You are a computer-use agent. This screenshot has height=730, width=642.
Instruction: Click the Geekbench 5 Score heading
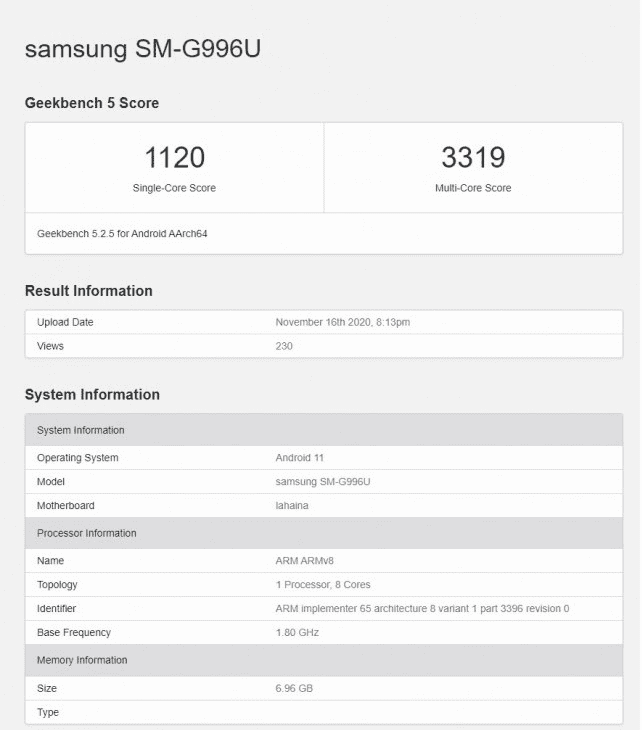[x=92, y=103]
